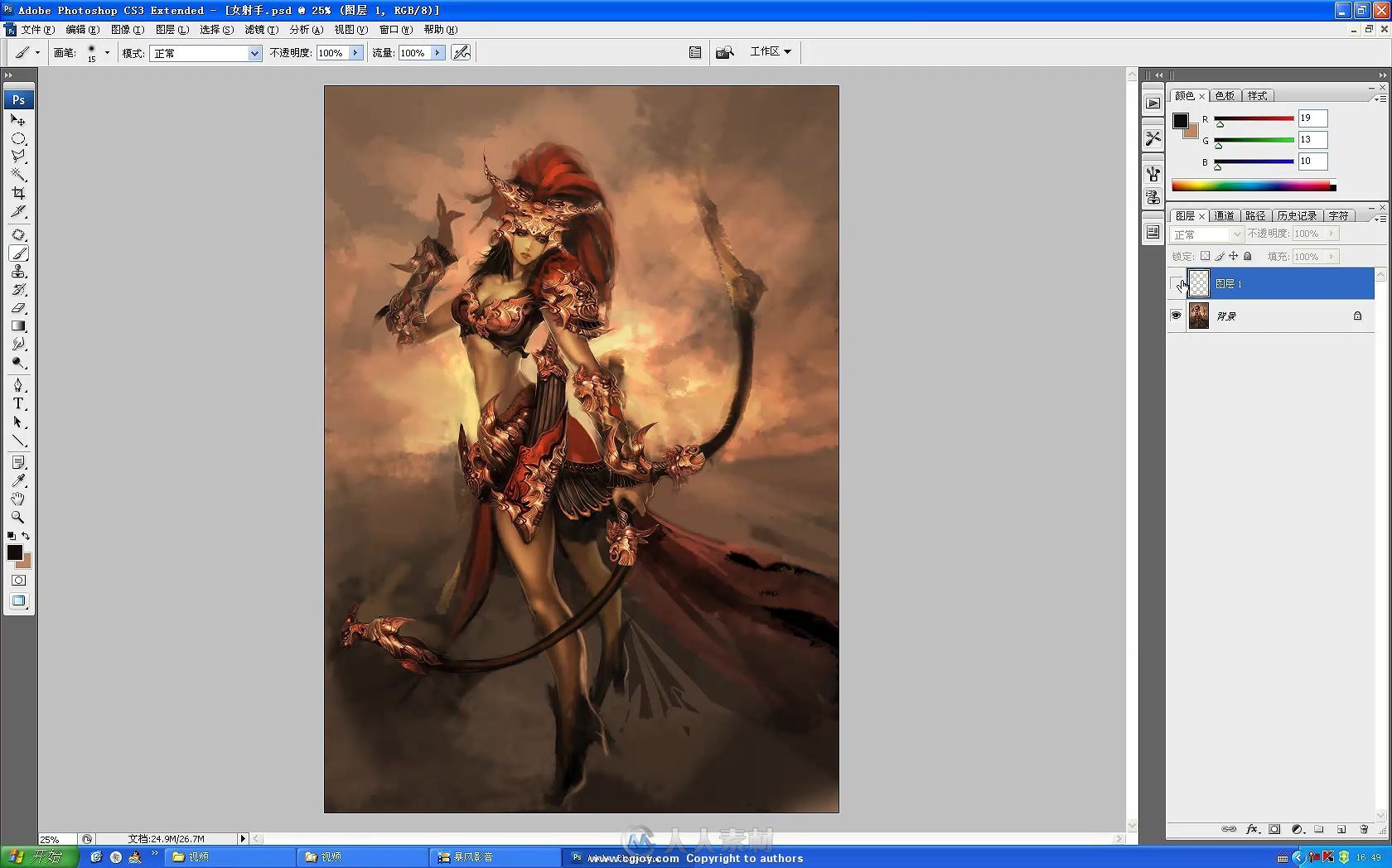
Task: Open the layer blend mode dropdown
Action: [1206, 234]
